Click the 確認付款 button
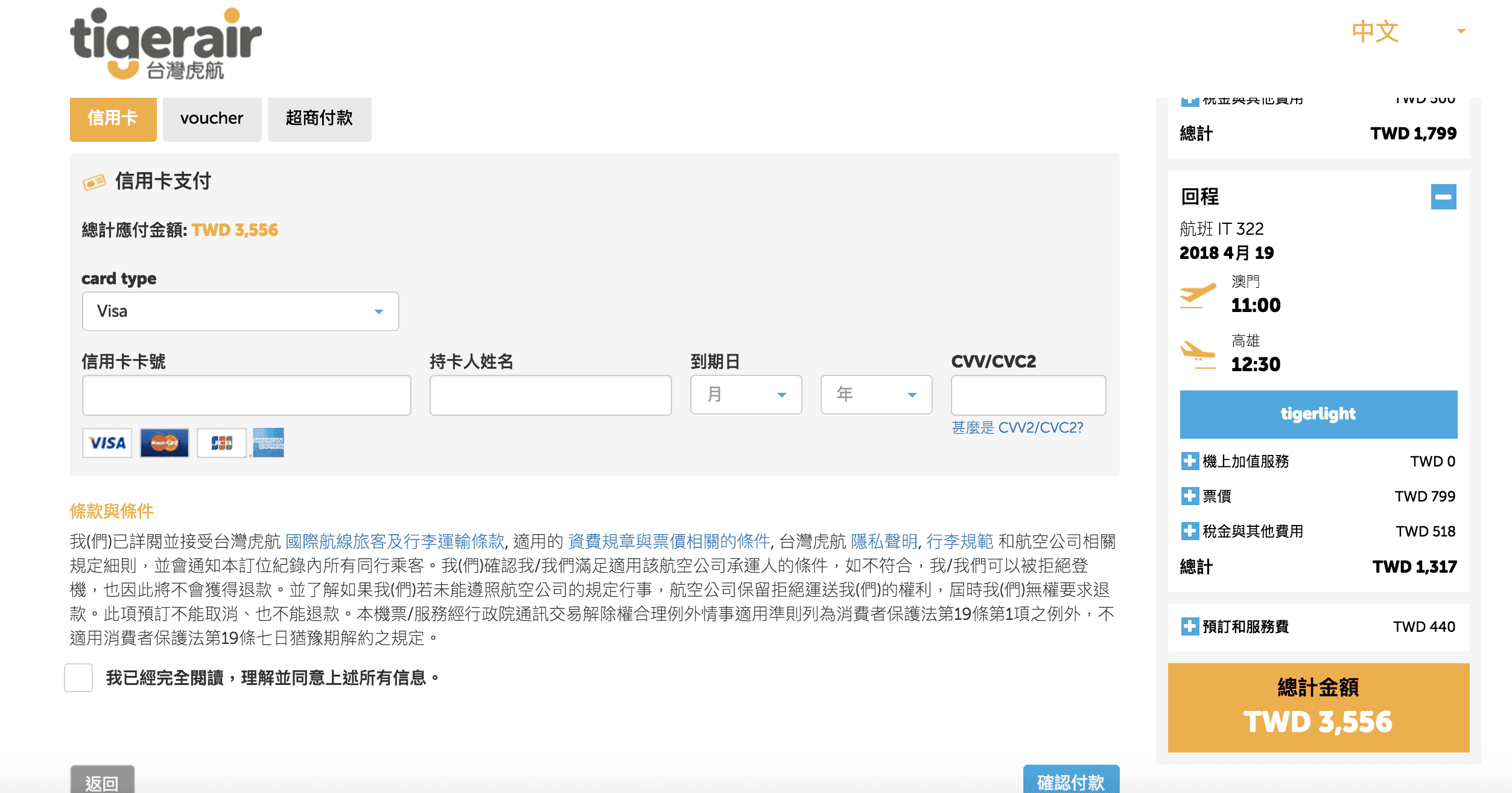This screenshot has width=1512, height=793. pyautogui.click(x=1071, y=780)
